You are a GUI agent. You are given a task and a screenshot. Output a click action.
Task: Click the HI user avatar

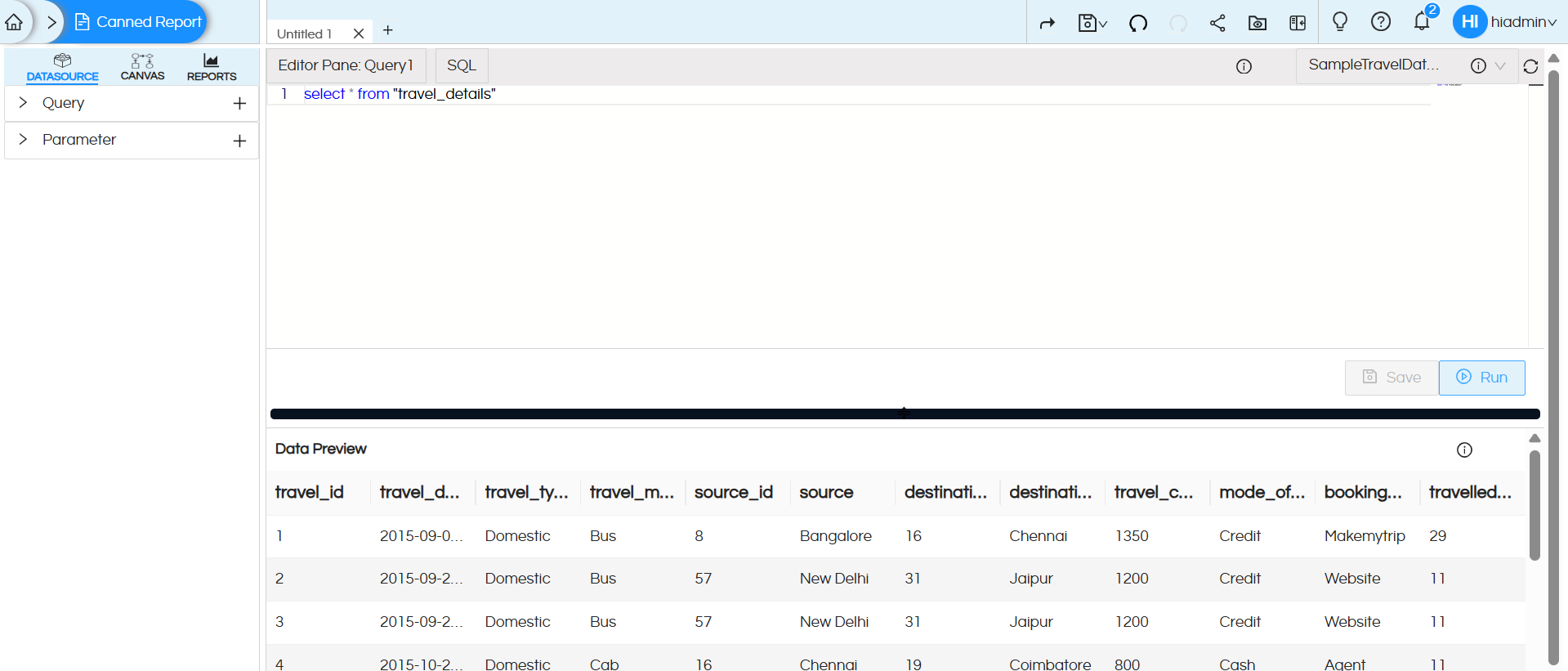coord(1469,21)
